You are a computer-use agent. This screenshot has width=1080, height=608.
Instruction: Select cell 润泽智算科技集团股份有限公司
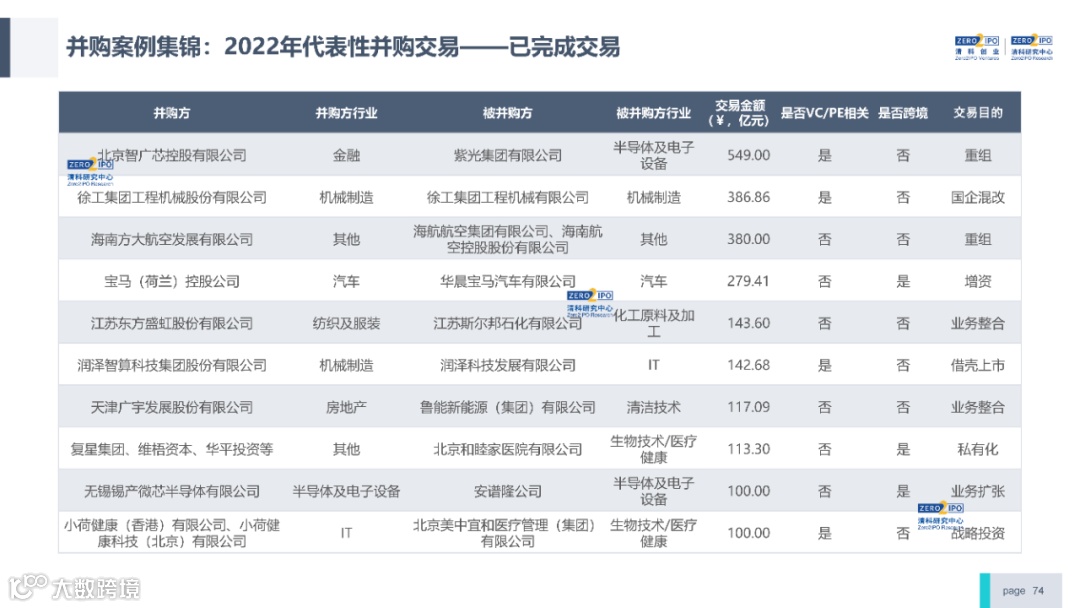172,365
